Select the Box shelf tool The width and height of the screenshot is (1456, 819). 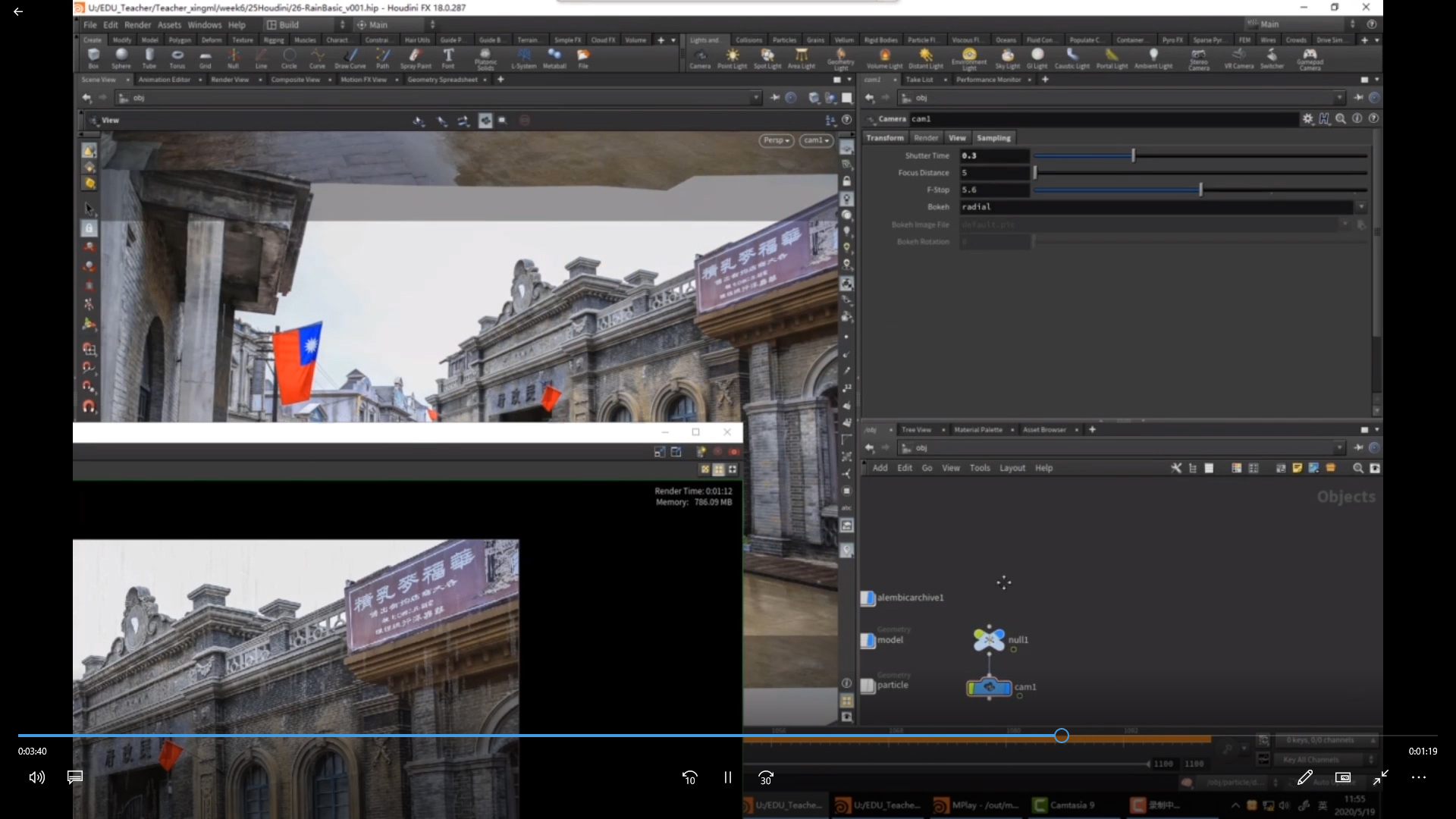[x=93, y=58]
